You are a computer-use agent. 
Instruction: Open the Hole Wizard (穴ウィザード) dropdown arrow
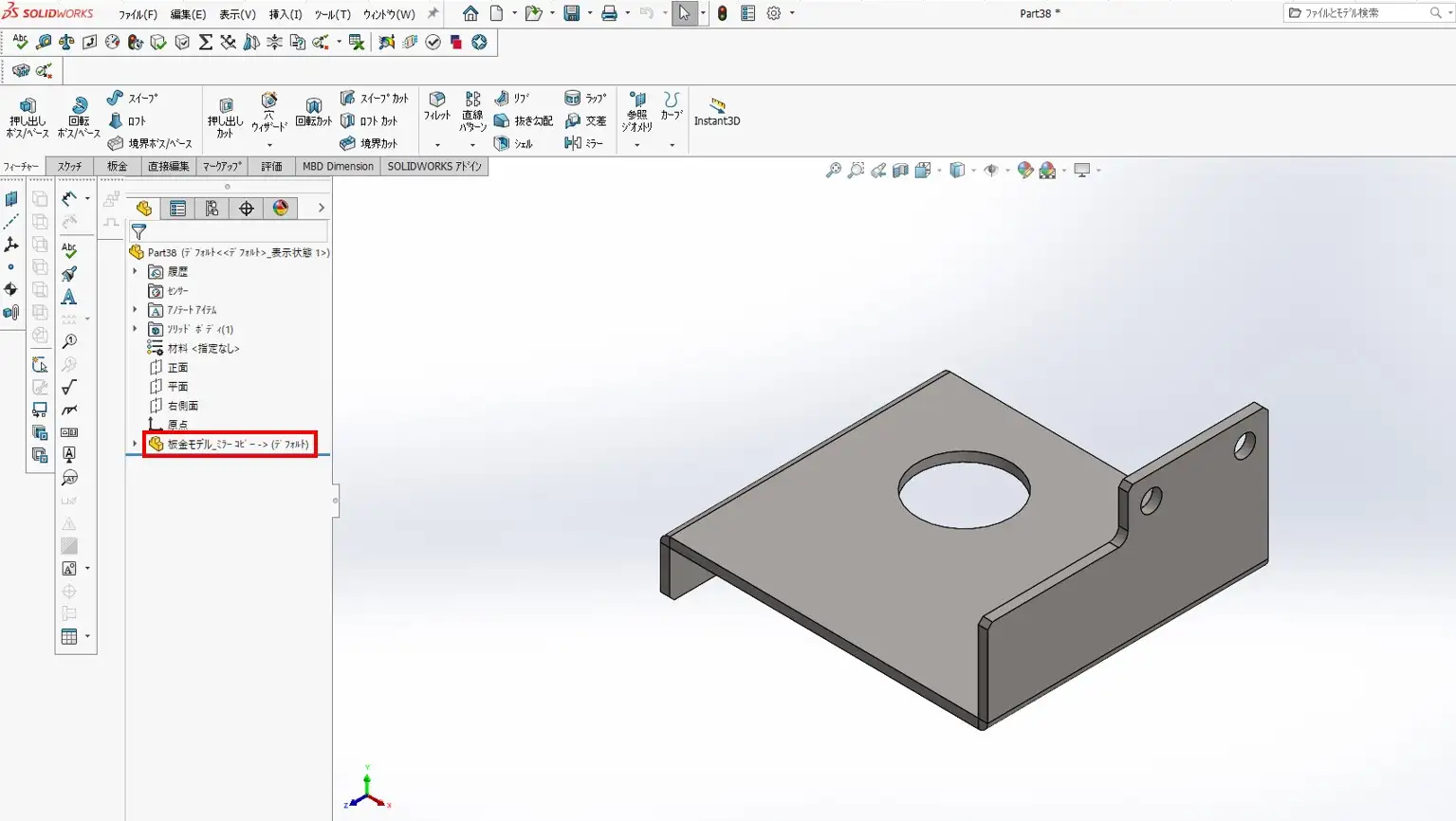pyautogui.click(x=269, y=145)
